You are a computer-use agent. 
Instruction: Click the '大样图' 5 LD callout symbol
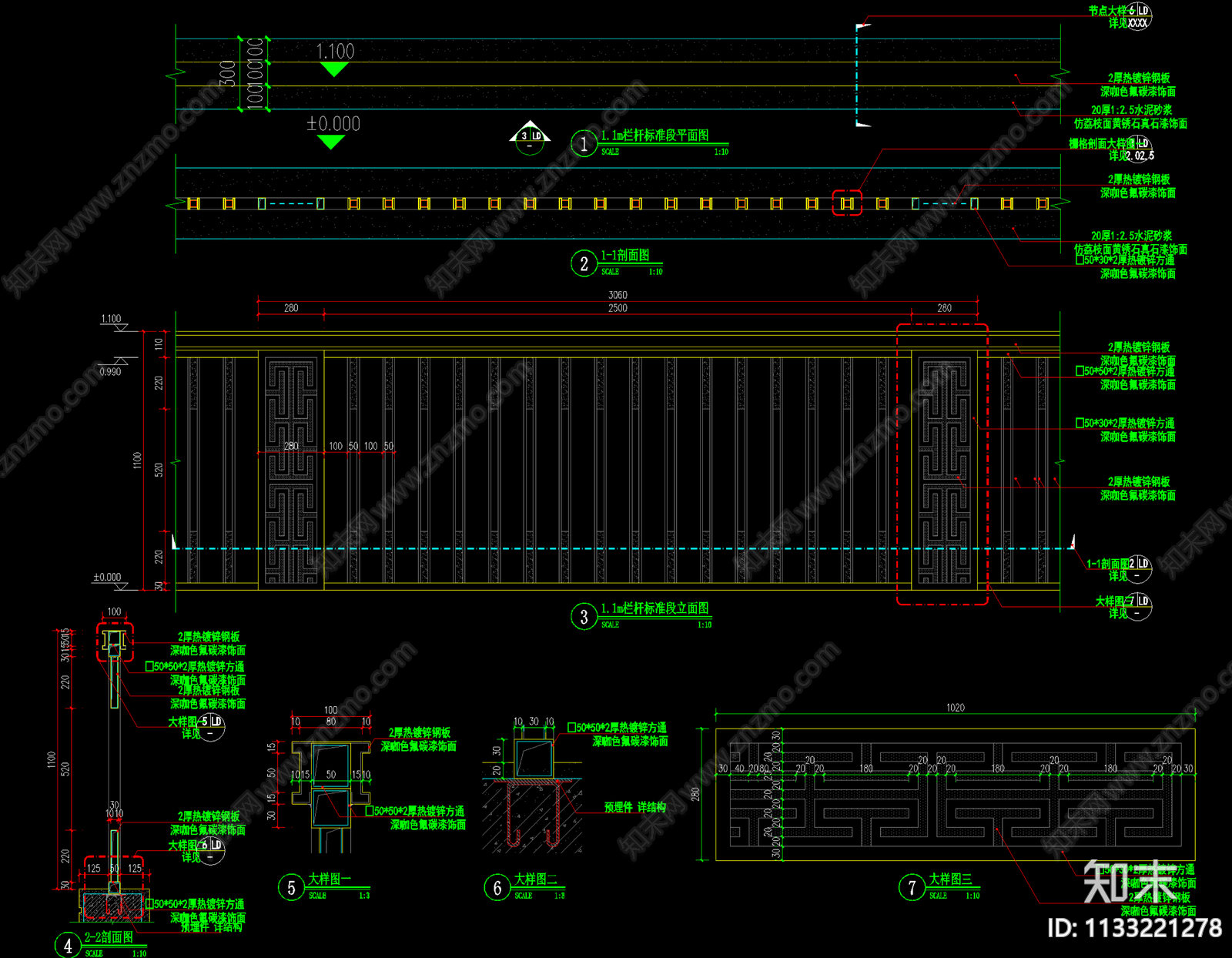210,727
